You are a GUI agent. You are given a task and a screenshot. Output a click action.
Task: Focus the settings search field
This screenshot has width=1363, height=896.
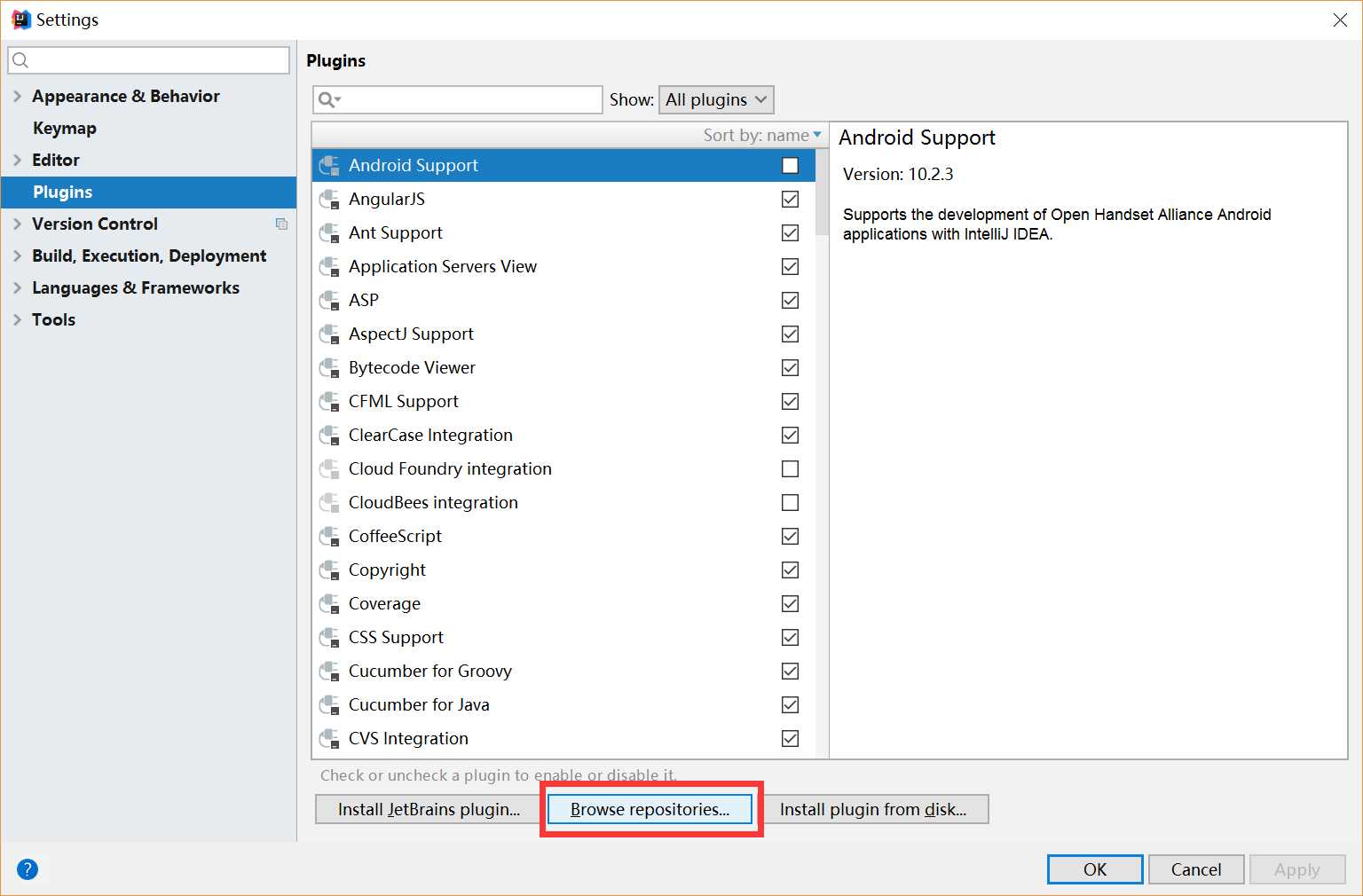click(149, 60)
